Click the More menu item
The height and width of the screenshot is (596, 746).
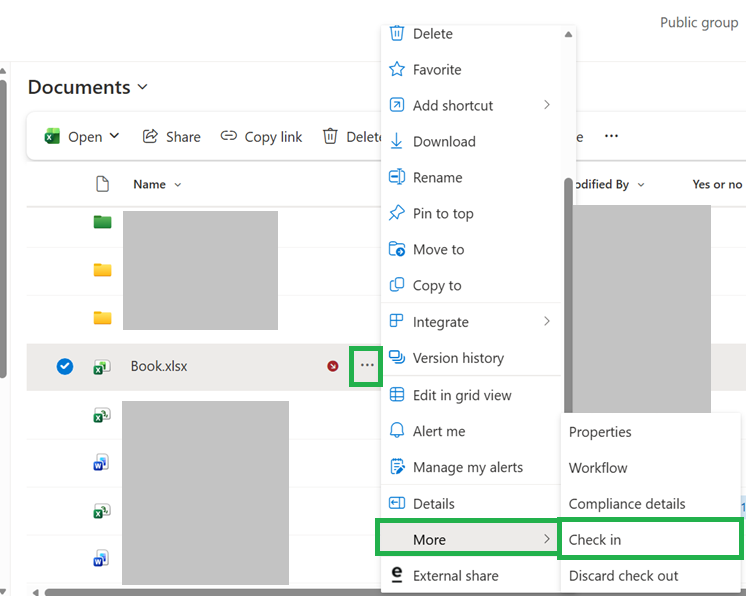[x=467, y=539]
